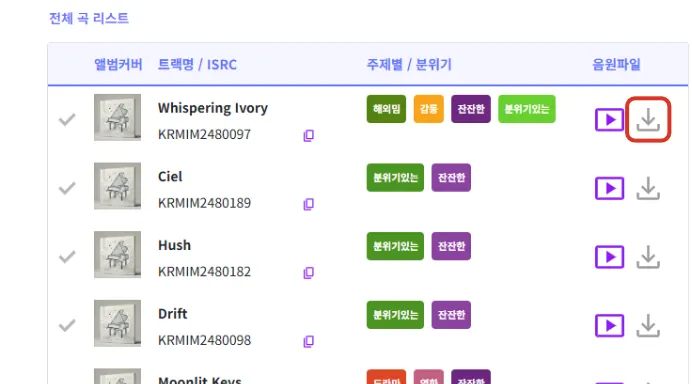
Task: Download the Ciel audio file
Action: (648, 188)
